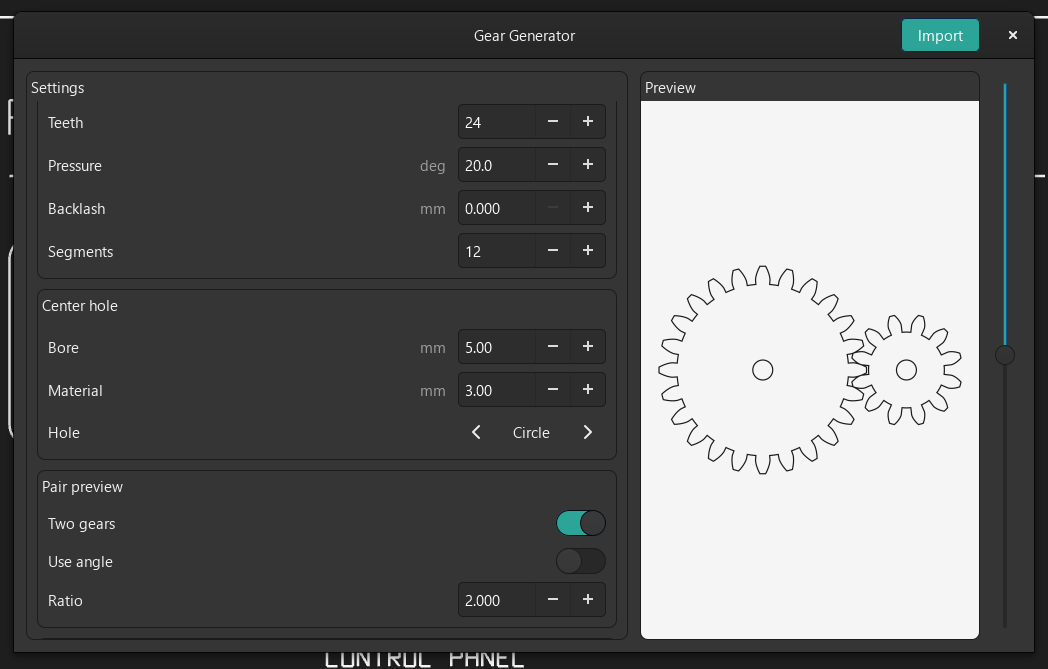Image resolution: width=1048 pixels, height=669 pixels.
Task: Select next Hole shape with right chevron
Action: coord(587,432)
